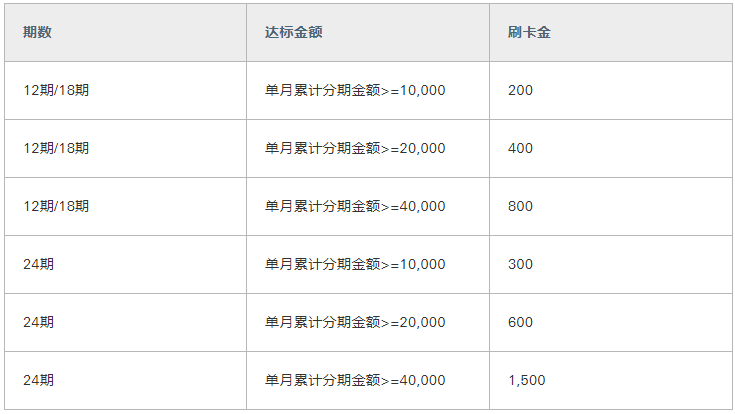Screen dimensions: 735x414
Task: Click the >=20,000 cell in the 400 row
Action: (x=368, y=148)
